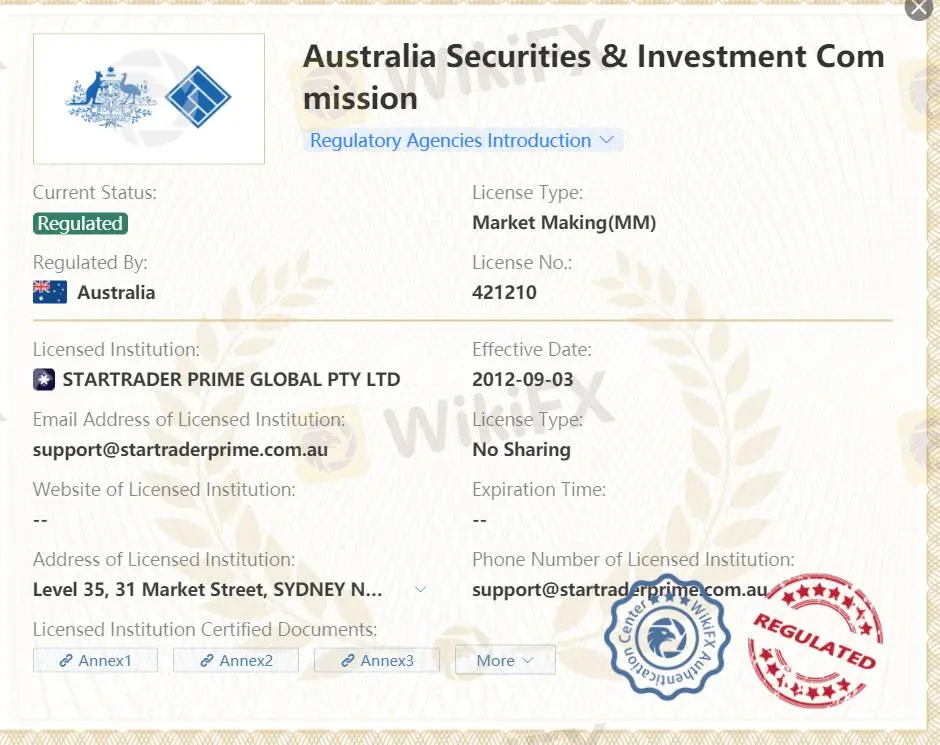940x745 pixels.
Task: Click the email under Email Address of Licensed Institution
Action: [x=180, y=449]
